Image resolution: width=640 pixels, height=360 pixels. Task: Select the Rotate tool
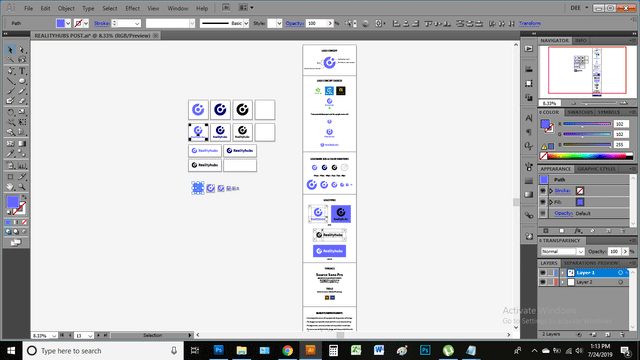(x=10, y=112)
